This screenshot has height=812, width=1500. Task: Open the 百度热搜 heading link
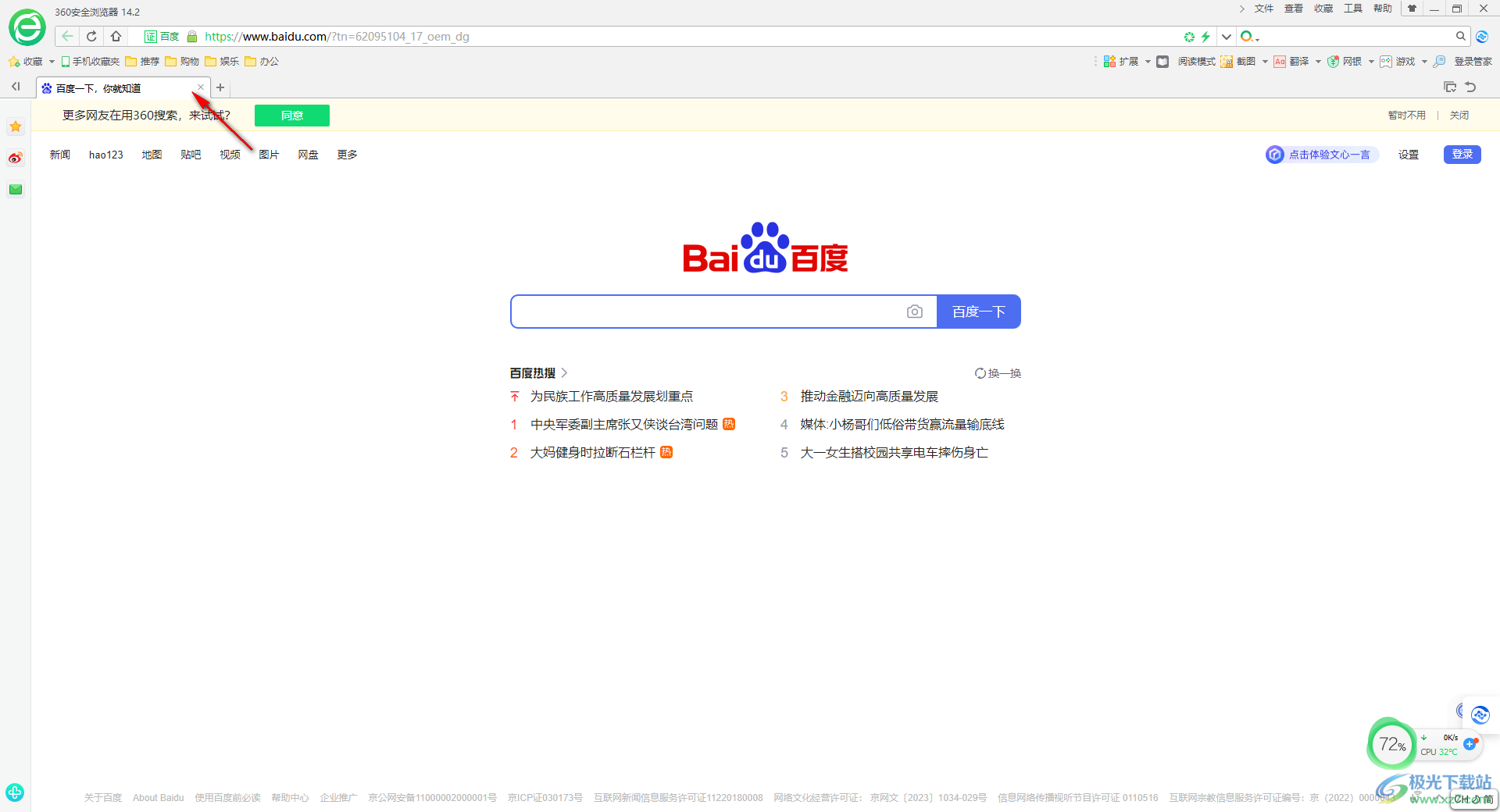[538, 373]
